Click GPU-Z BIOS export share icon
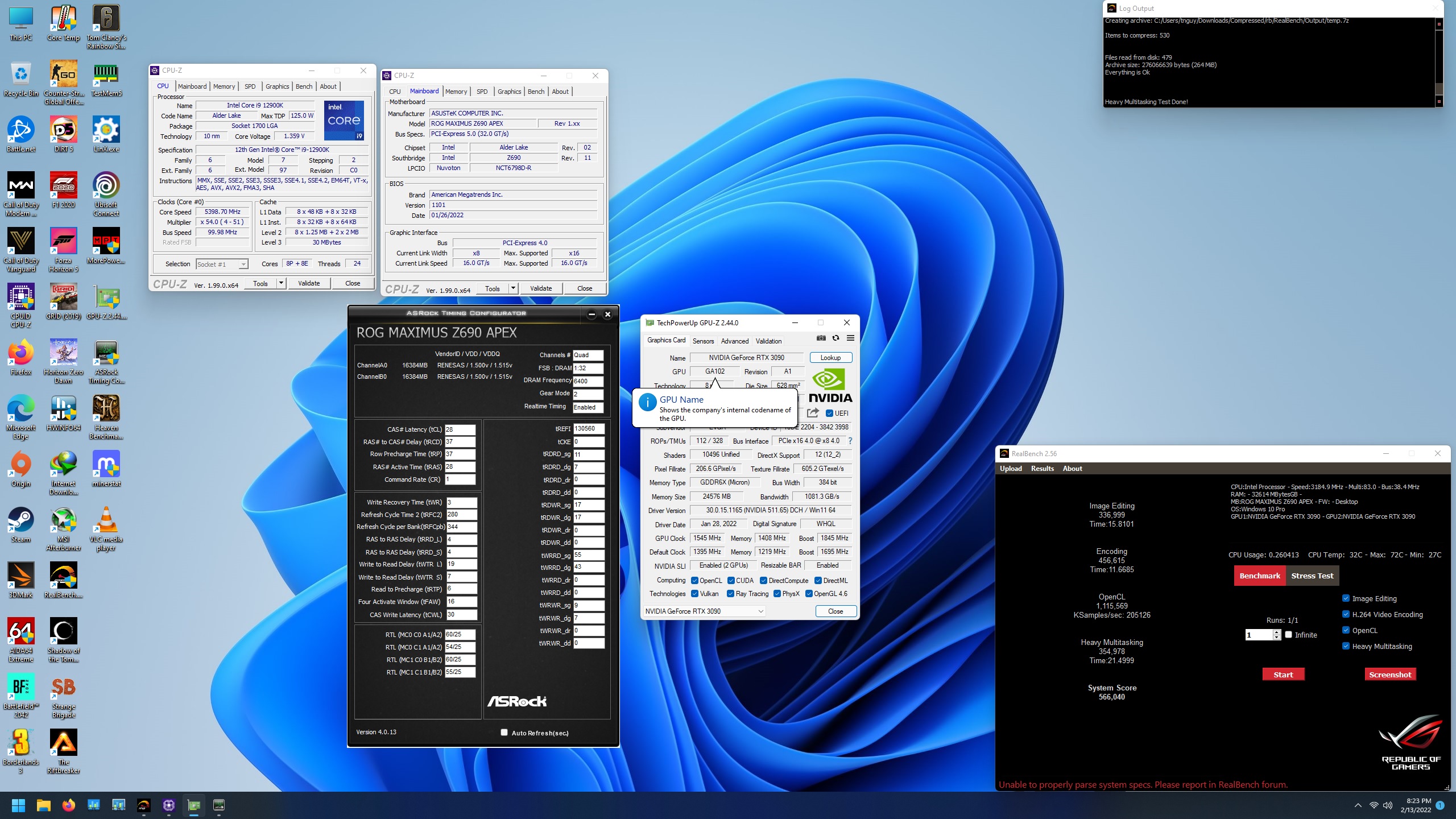 pos(813,413)
